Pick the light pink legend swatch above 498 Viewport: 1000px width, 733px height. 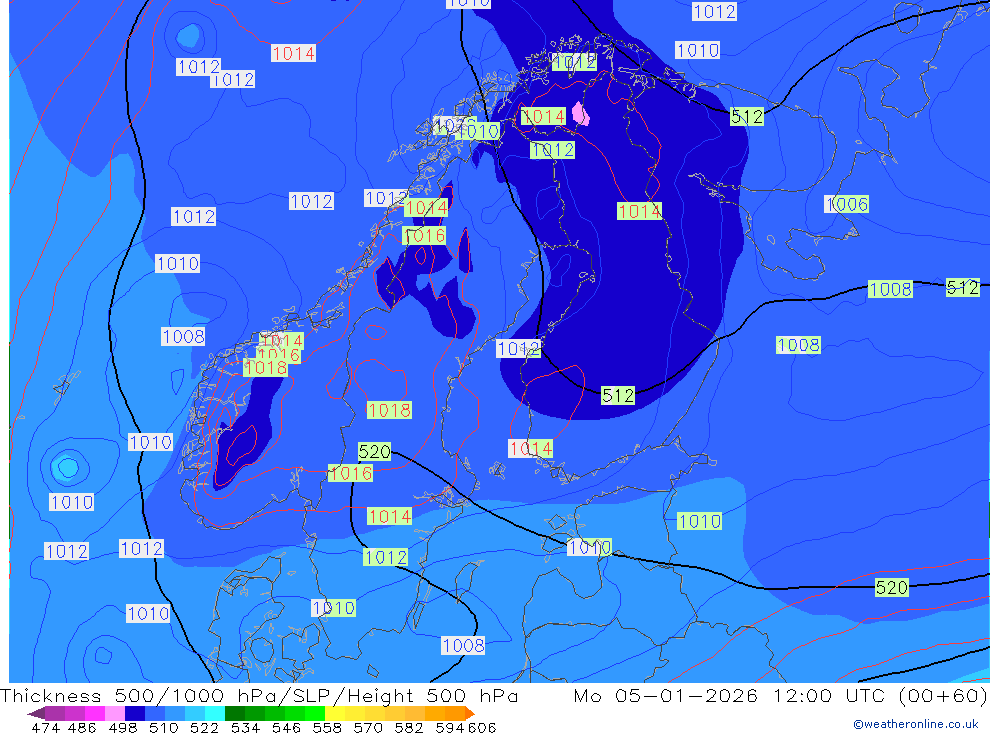tap(115, 713)
